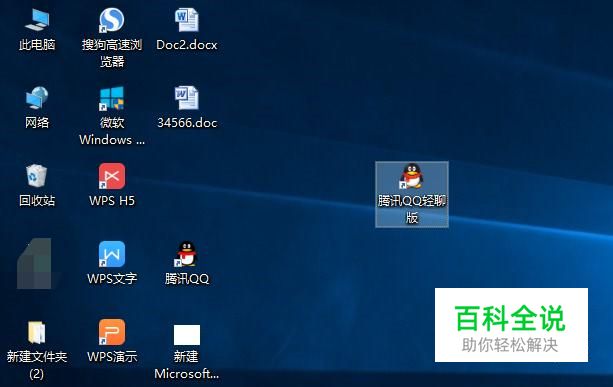
Task: Select the 34566.doc document icon
Action: pyautogui.click(x=186, y=98)
